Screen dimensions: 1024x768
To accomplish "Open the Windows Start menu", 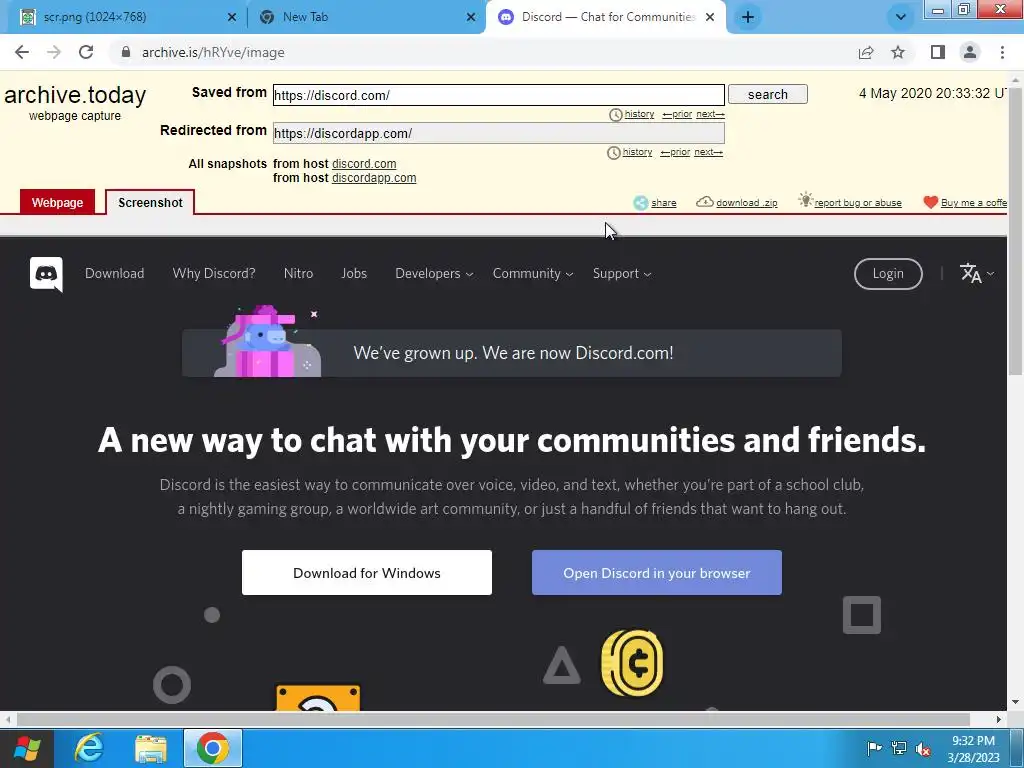I will click(27, 748).
